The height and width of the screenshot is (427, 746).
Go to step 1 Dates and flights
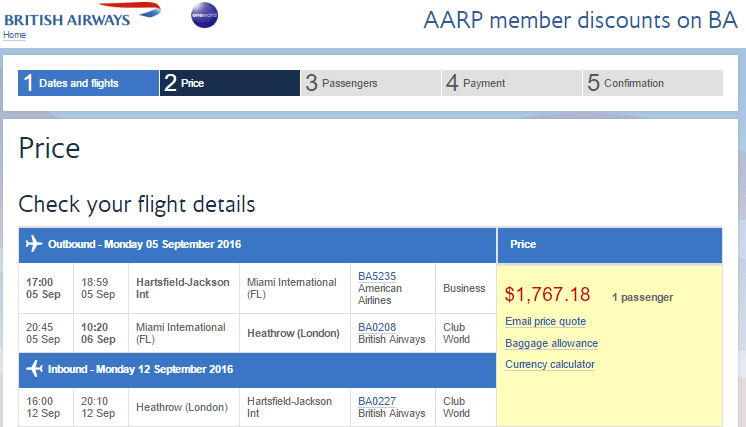click(x=88, y=83)
